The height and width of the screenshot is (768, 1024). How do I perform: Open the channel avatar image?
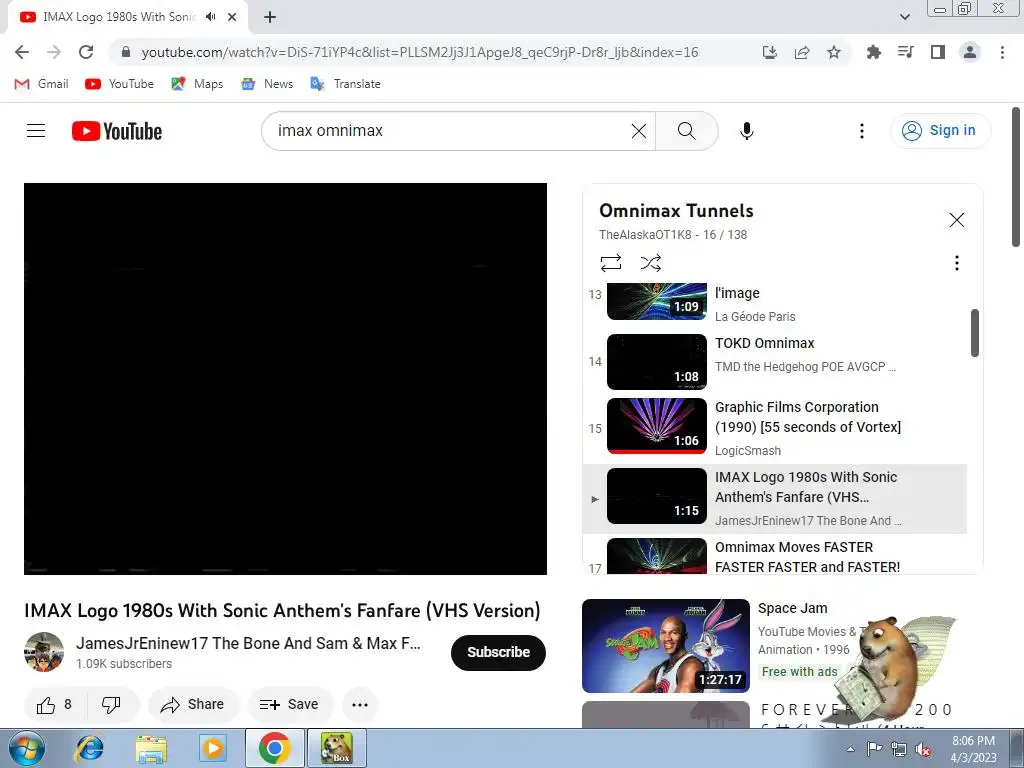coord(44,652)
